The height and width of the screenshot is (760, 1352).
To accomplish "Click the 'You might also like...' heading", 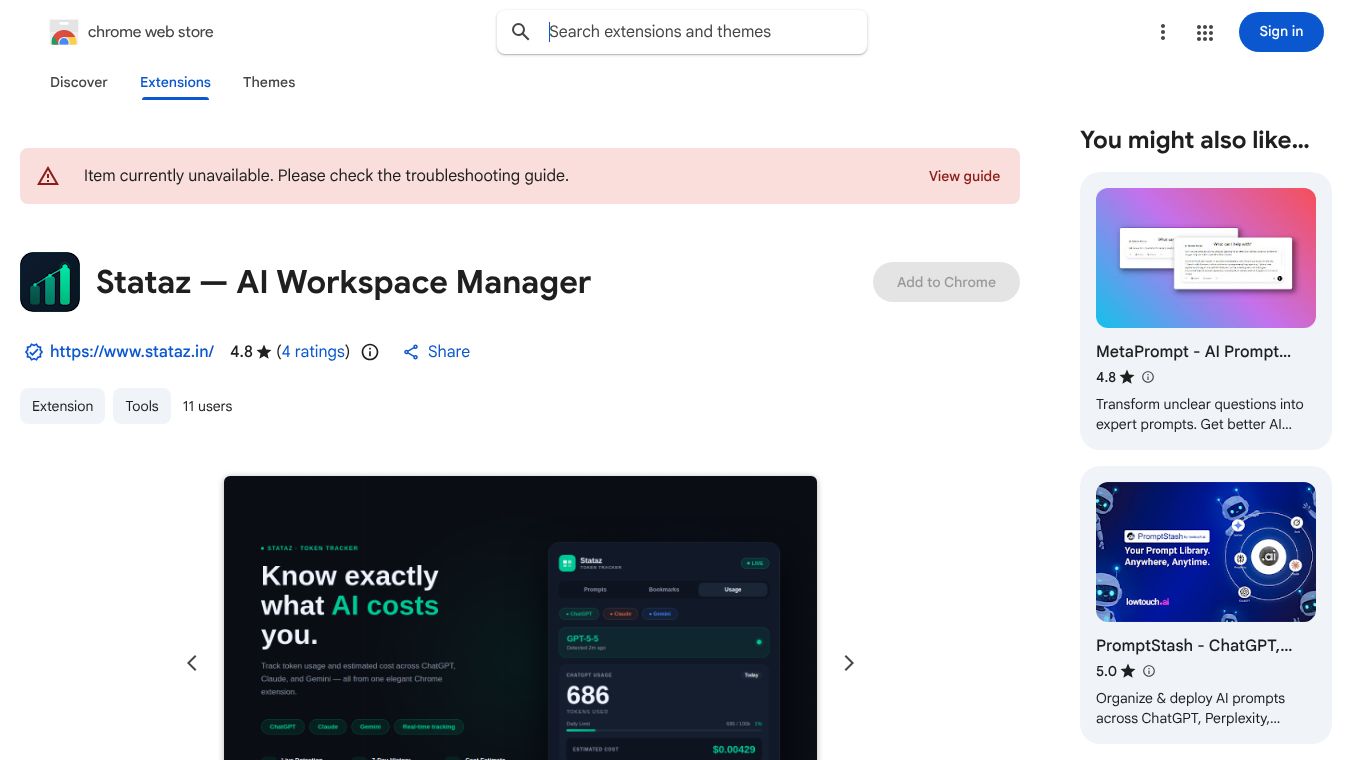I will [1194, 141].
